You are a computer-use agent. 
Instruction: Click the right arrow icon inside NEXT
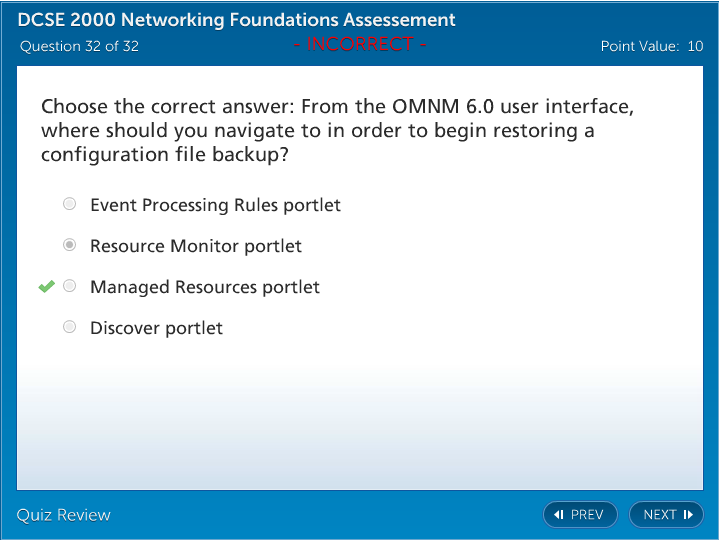click(x=688, y=515)
